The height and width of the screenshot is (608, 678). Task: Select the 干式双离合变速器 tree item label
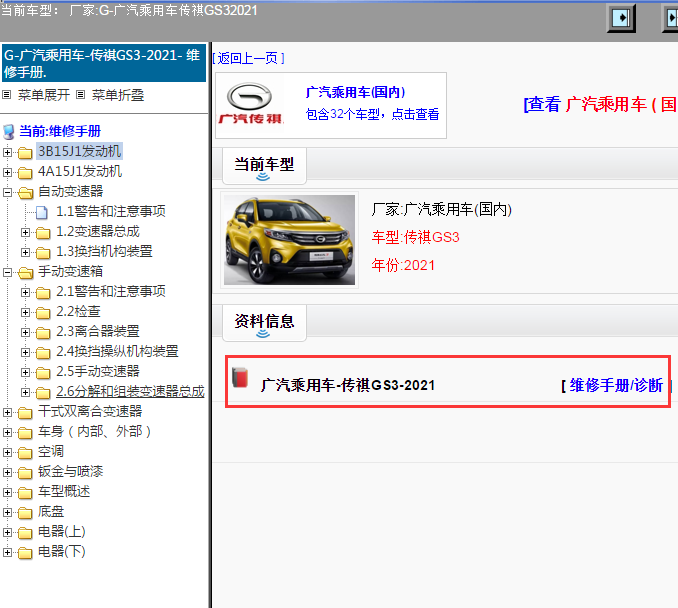pyautogui.click(x=90, y=411)
